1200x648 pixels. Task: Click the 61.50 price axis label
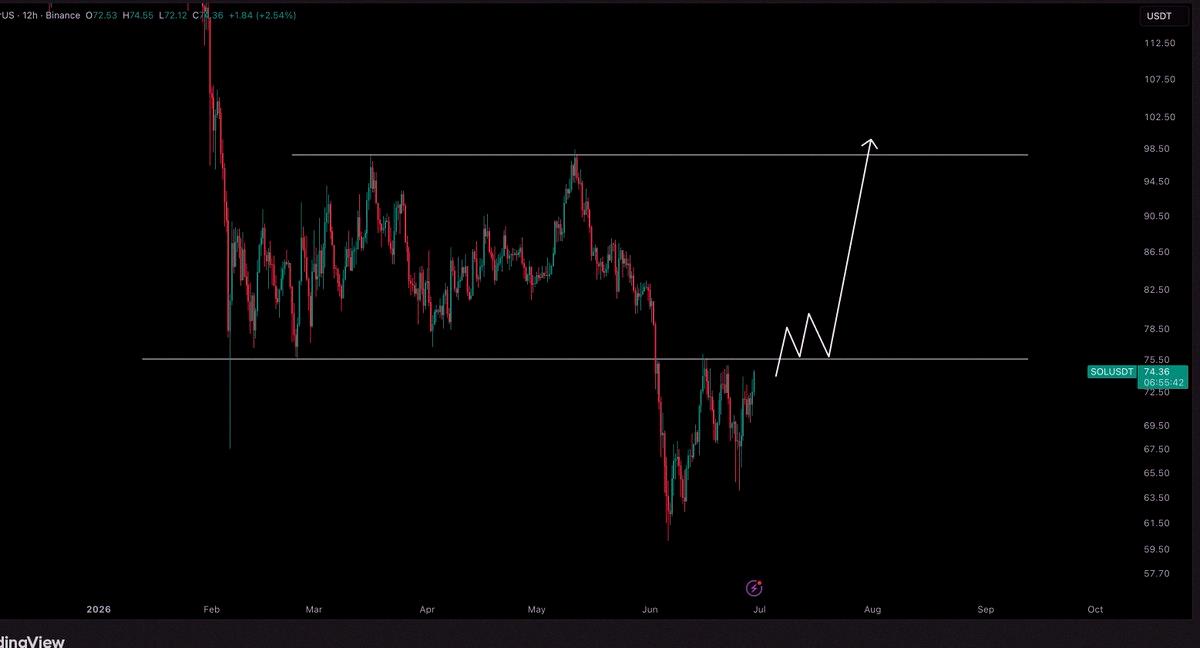1156,524
